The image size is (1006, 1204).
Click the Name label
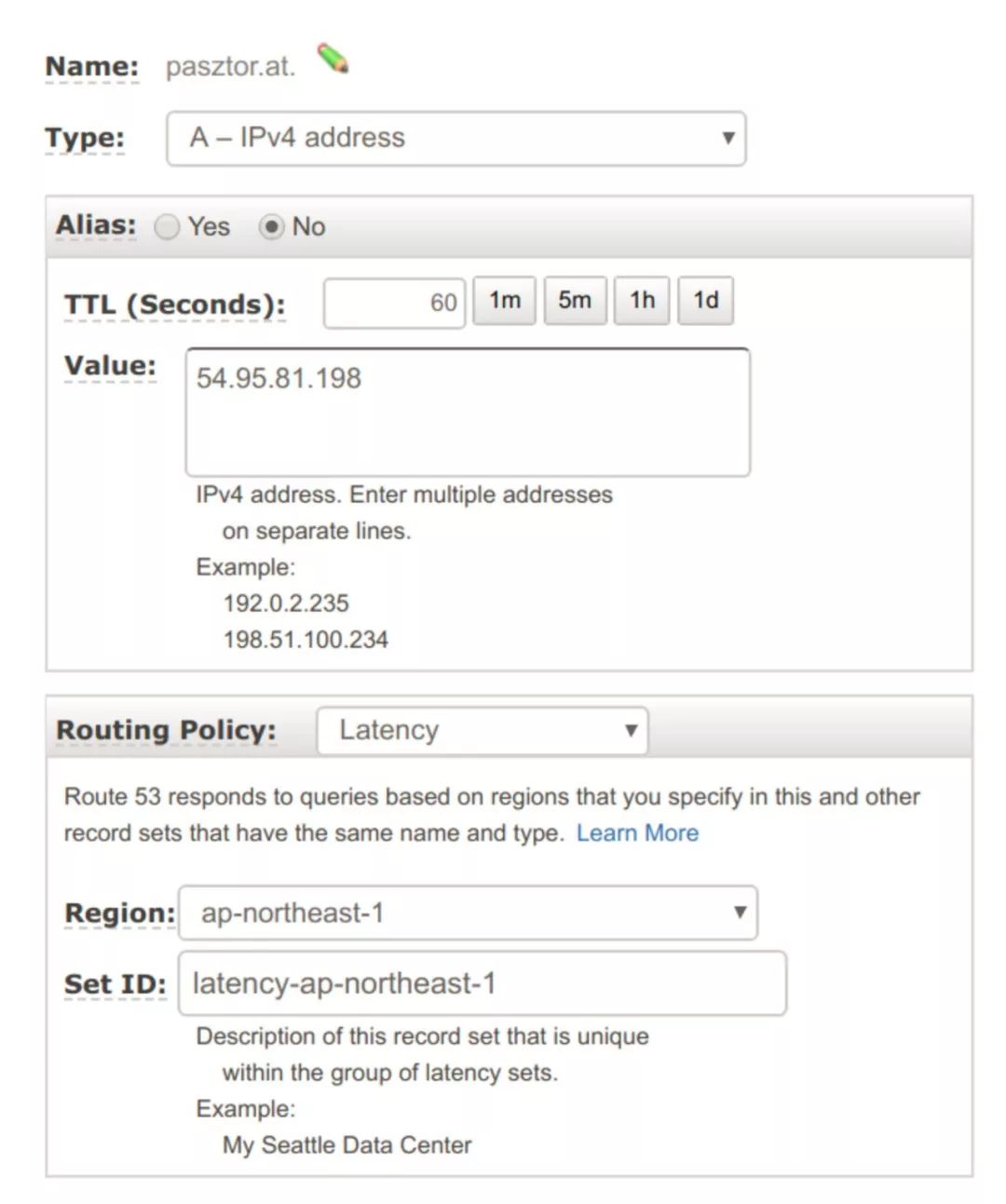pos(91,67)
